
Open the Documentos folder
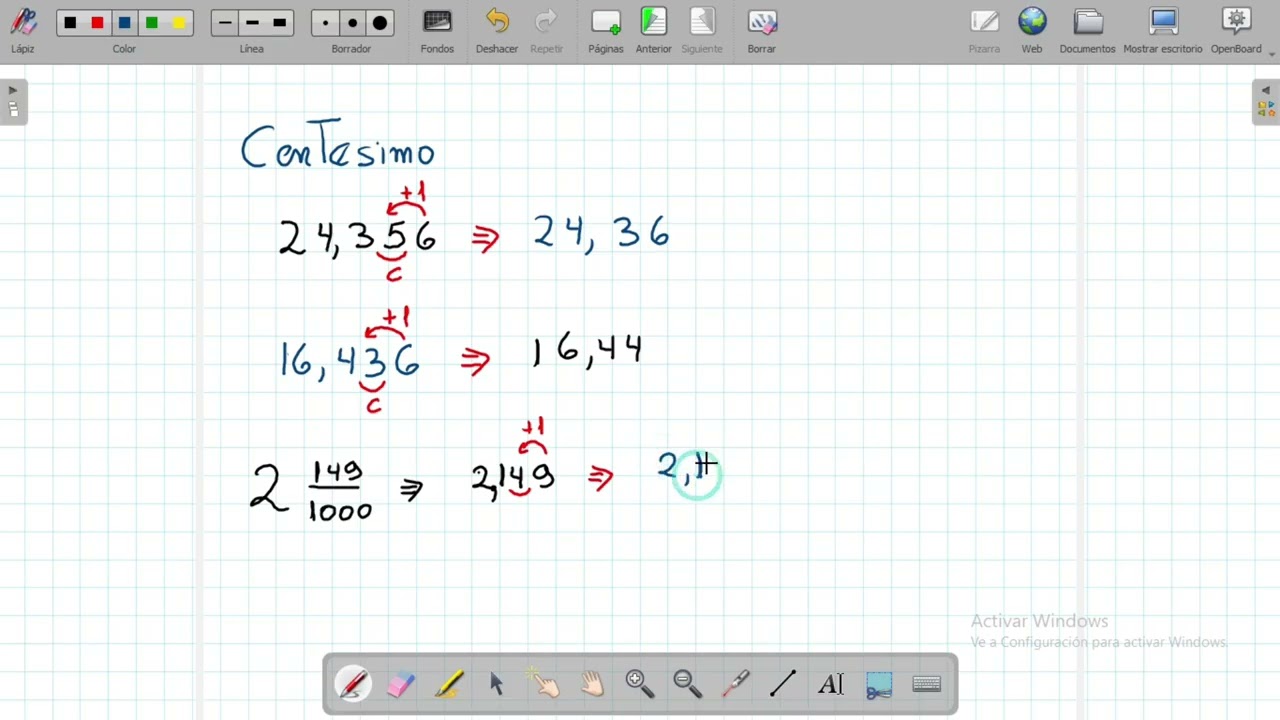pos(1087,30)
